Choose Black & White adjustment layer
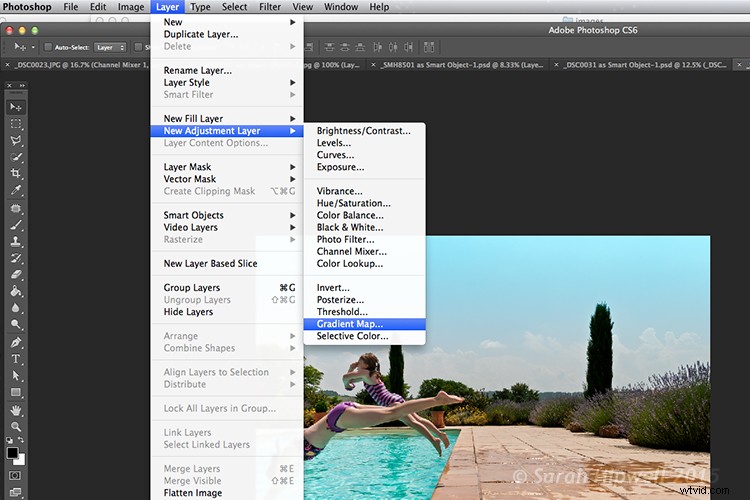The height and width of the screenshot is (500, 750). coord(364,227)
